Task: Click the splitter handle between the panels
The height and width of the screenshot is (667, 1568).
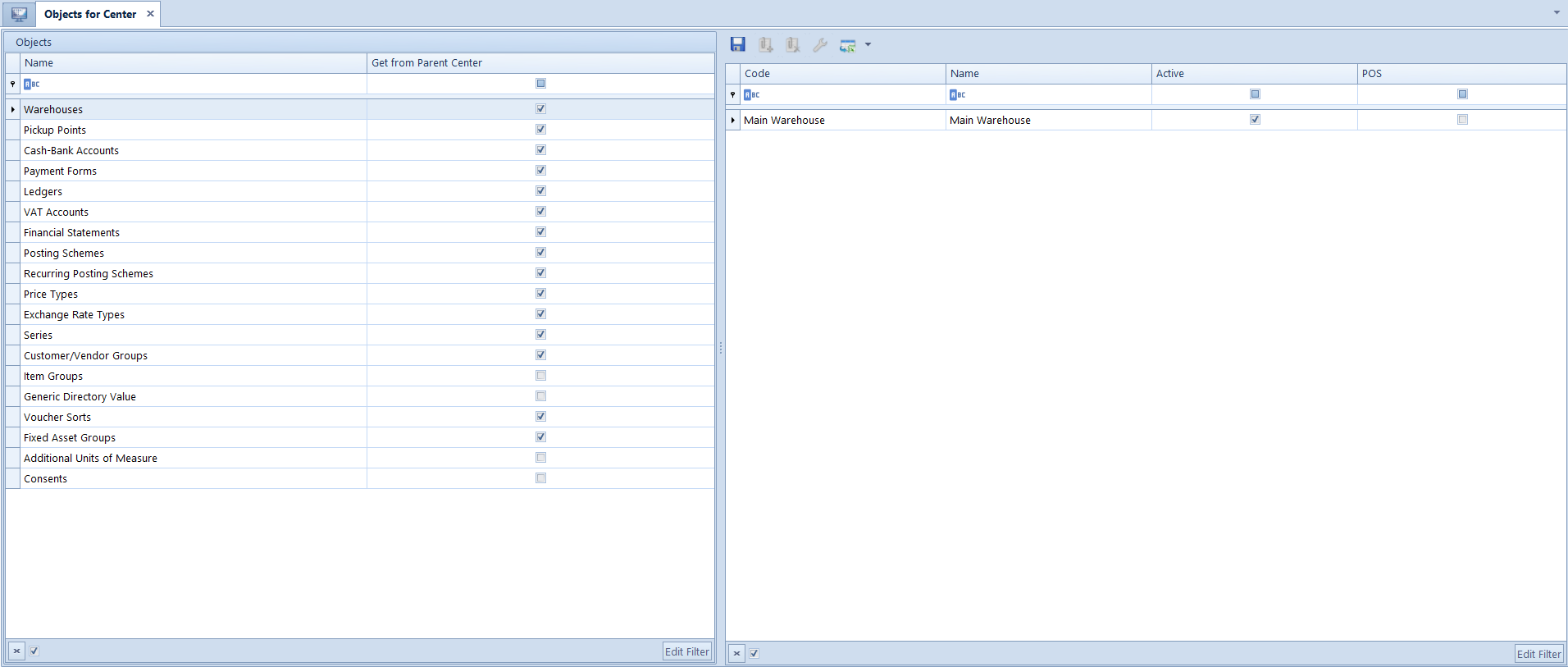Action: (x=720, y=348)
